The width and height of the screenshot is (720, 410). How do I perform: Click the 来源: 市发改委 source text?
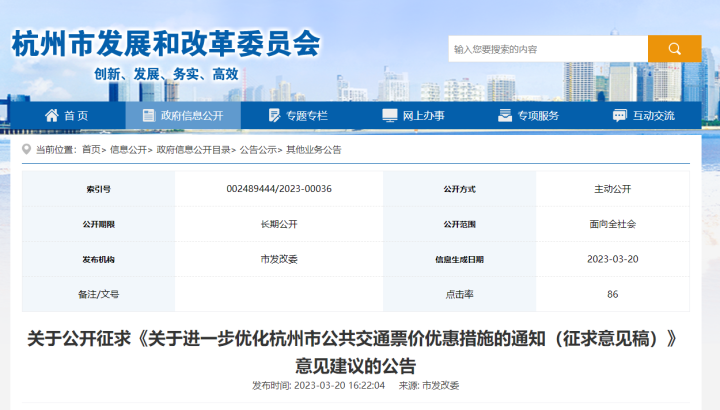429,386
